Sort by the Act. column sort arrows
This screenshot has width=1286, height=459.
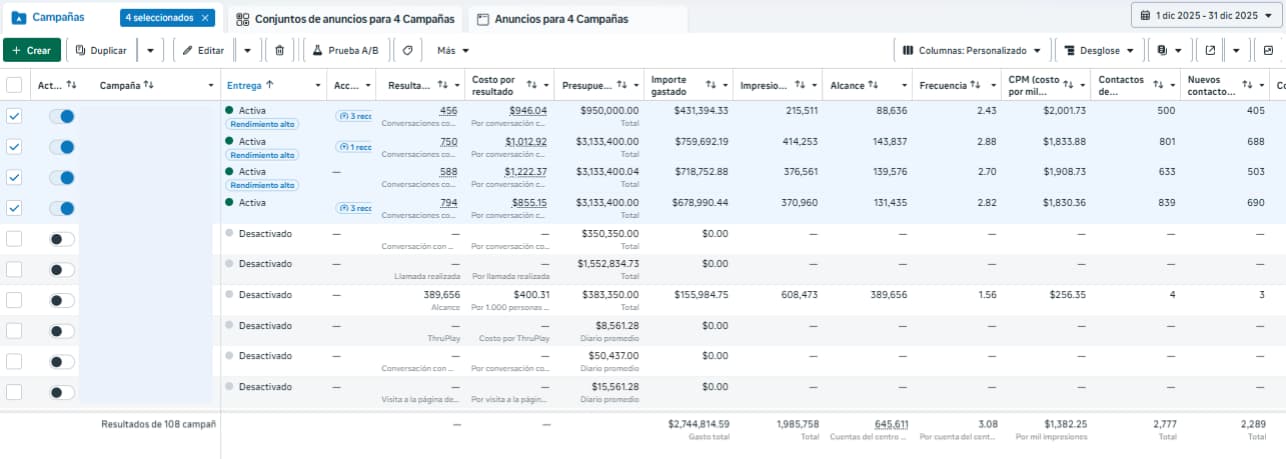pos(72,85)
